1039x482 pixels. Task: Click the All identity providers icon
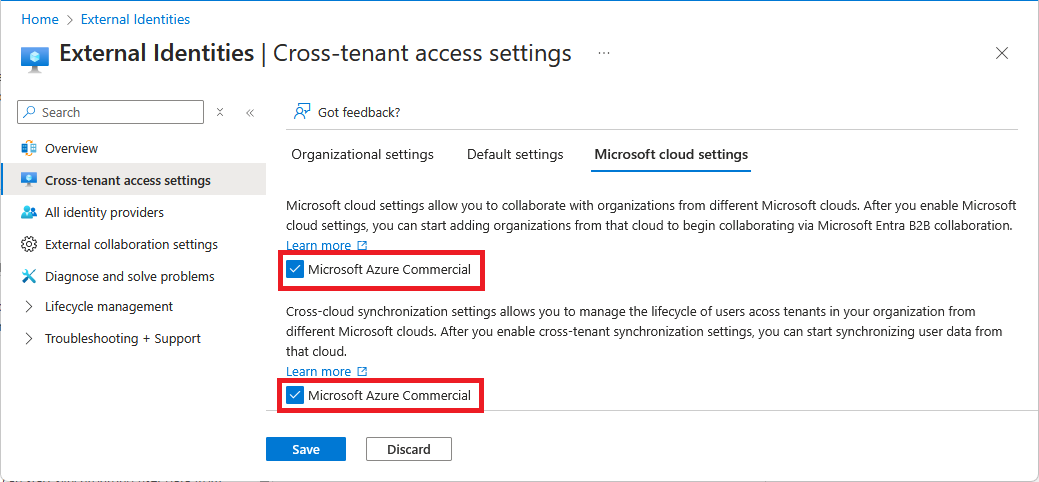[29, 212]
